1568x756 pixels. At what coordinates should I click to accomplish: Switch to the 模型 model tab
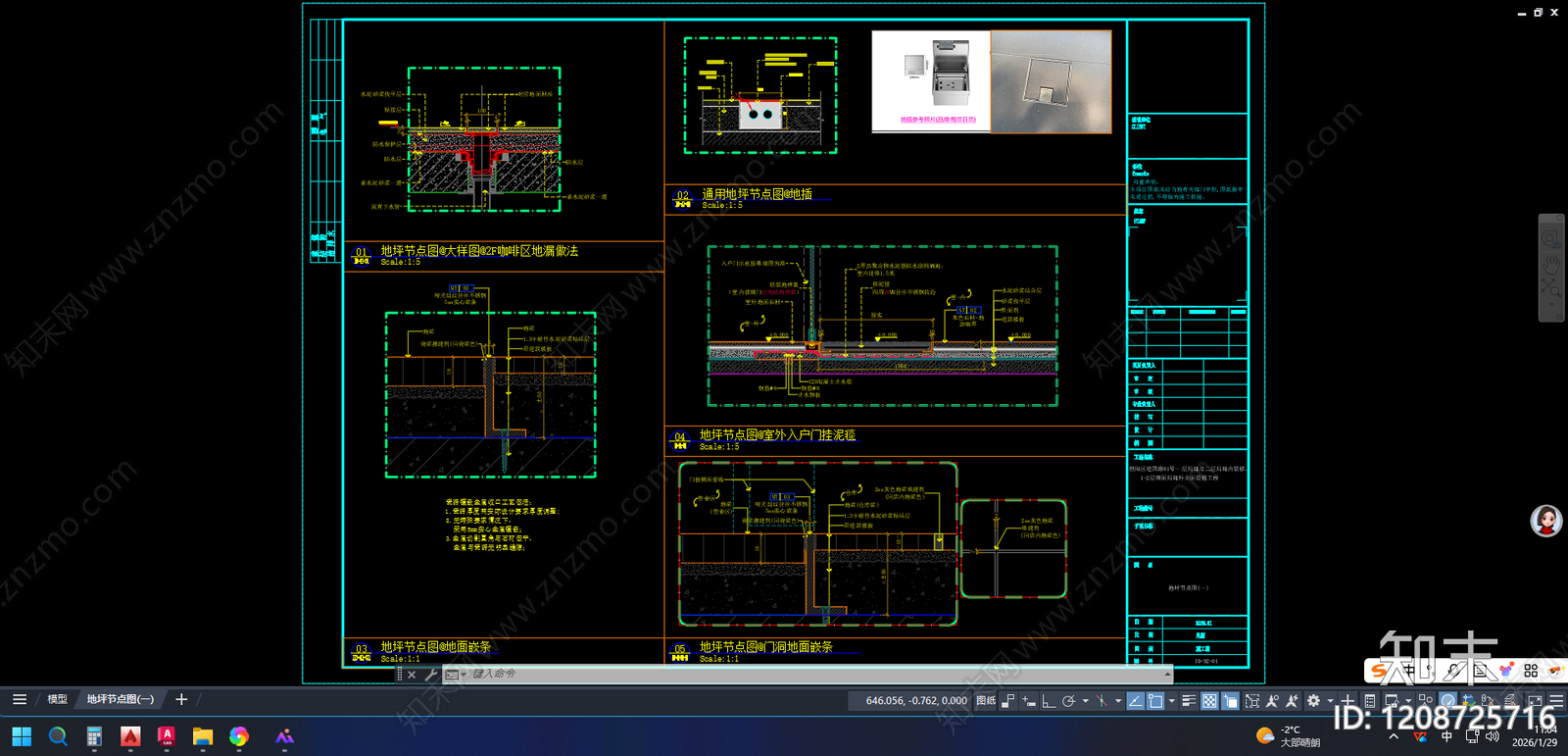click(58, 699)
